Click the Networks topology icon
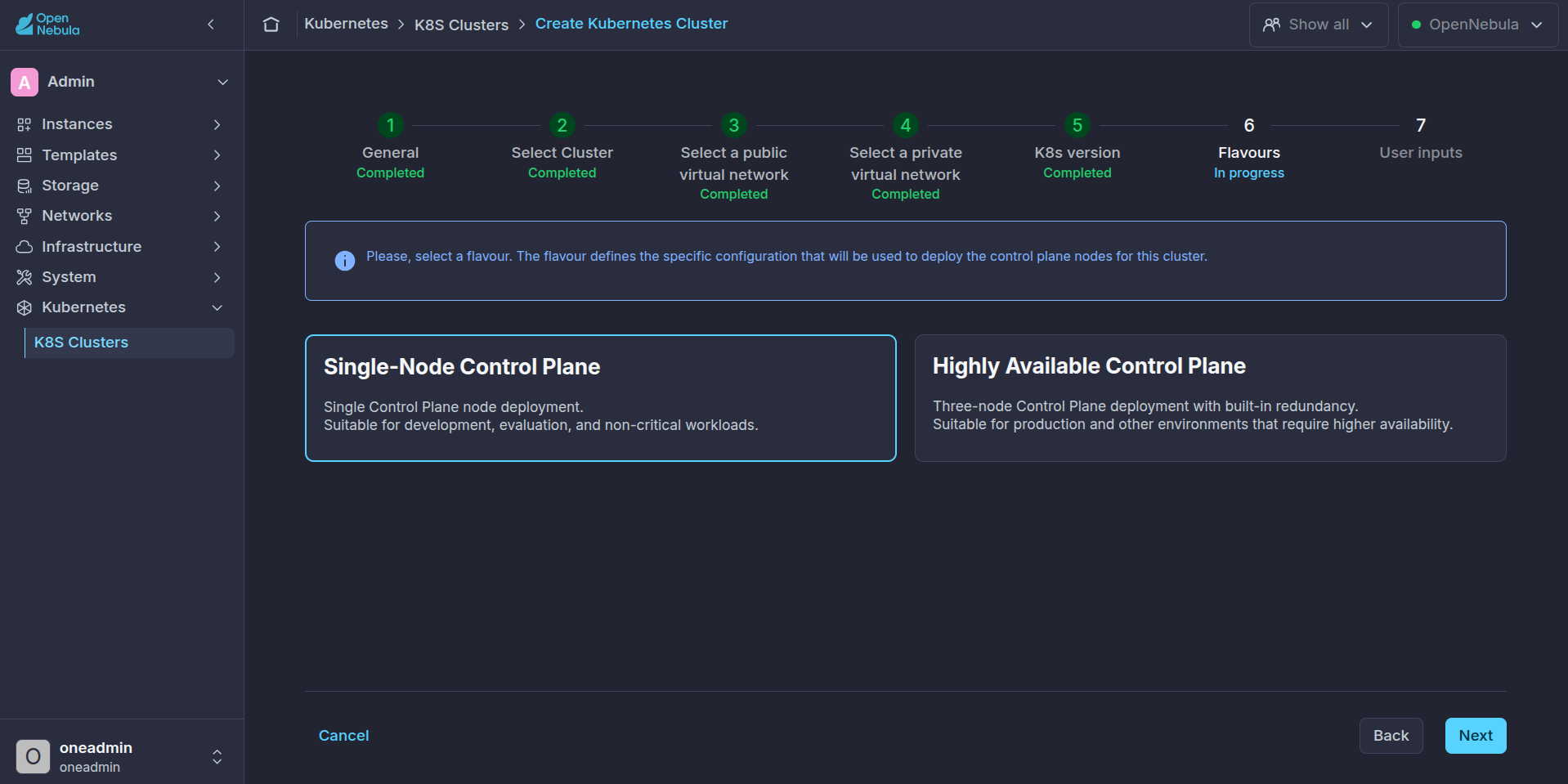This screenshot has height=784, width=1568. pyautogui.click(x=25, y=216)
